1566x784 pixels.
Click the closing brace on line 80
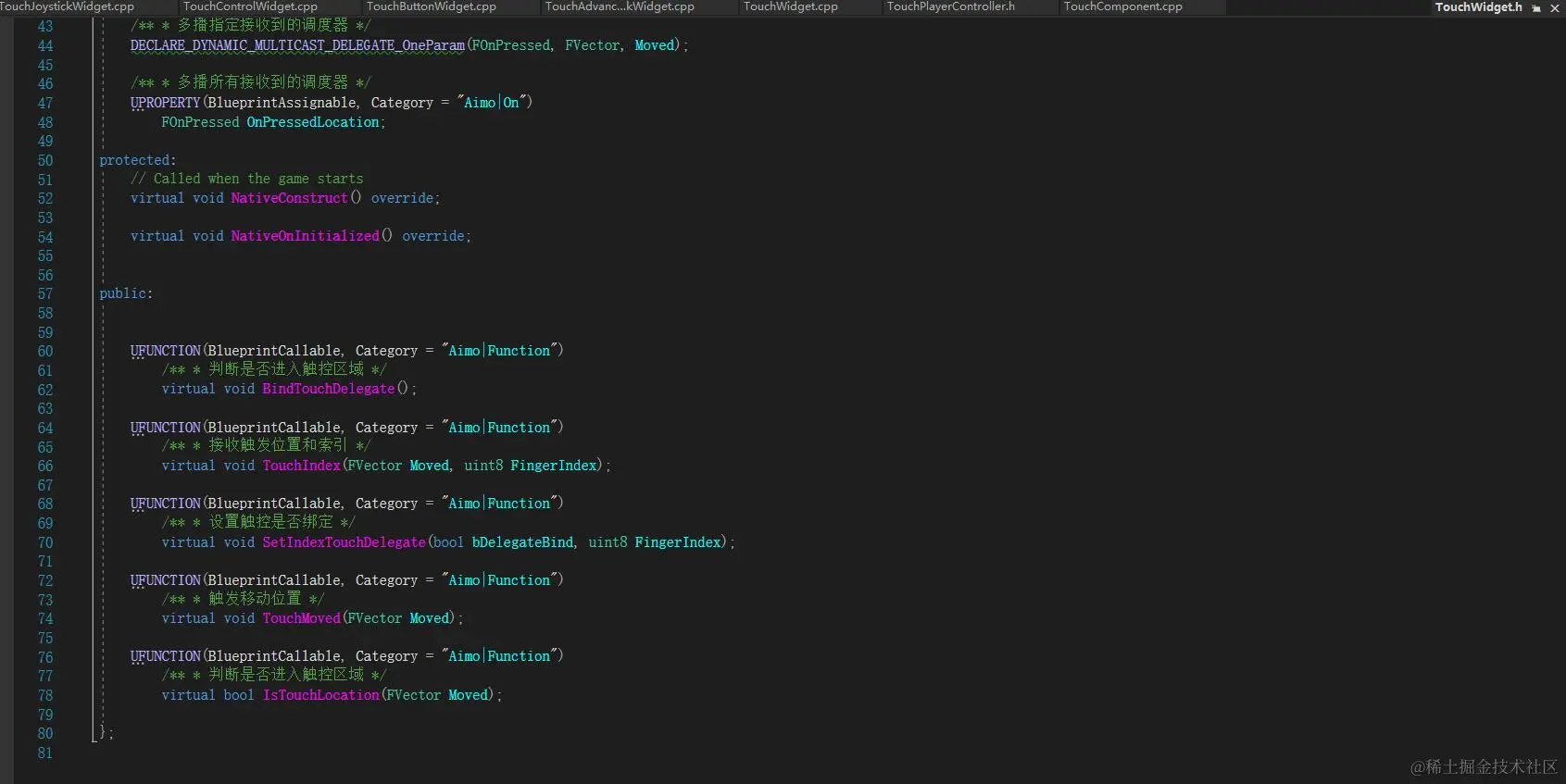click(103, 733)
